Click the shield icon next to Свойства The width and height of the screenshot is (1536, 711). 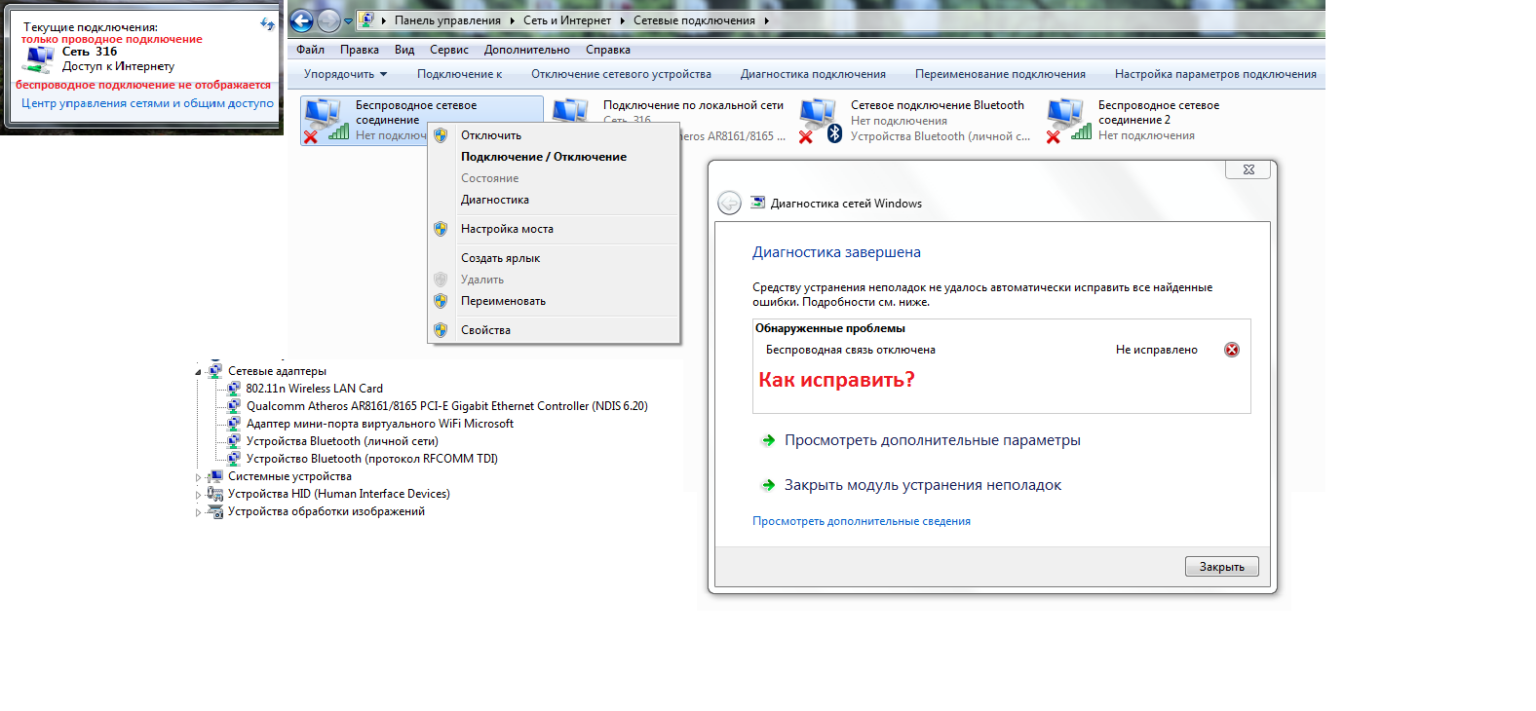point(440,330)
